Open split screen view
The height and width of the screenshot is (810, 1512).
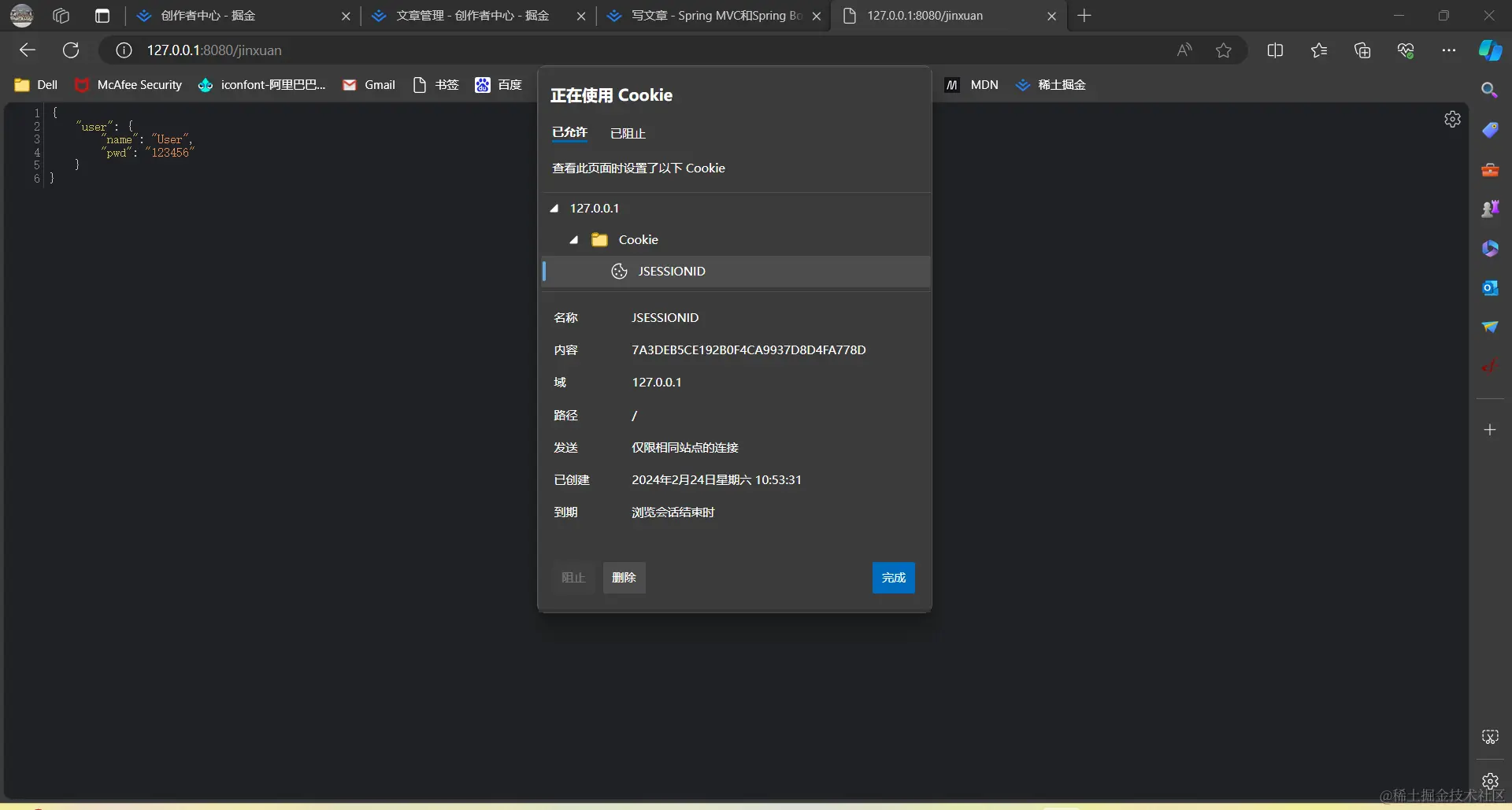pos(1275,50)
